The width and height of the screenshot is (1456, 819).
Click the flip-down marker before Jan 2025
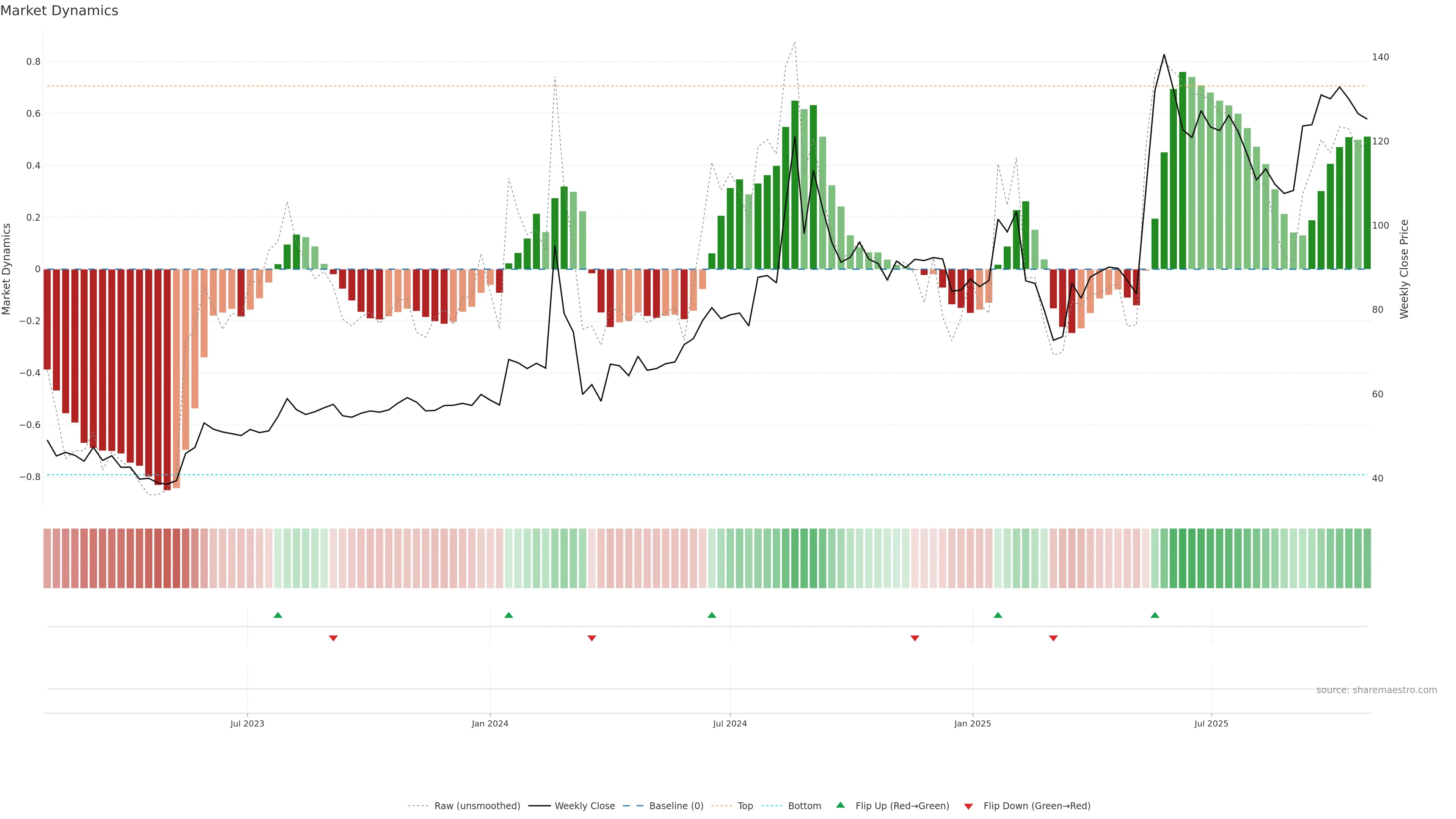pos(915,638)
